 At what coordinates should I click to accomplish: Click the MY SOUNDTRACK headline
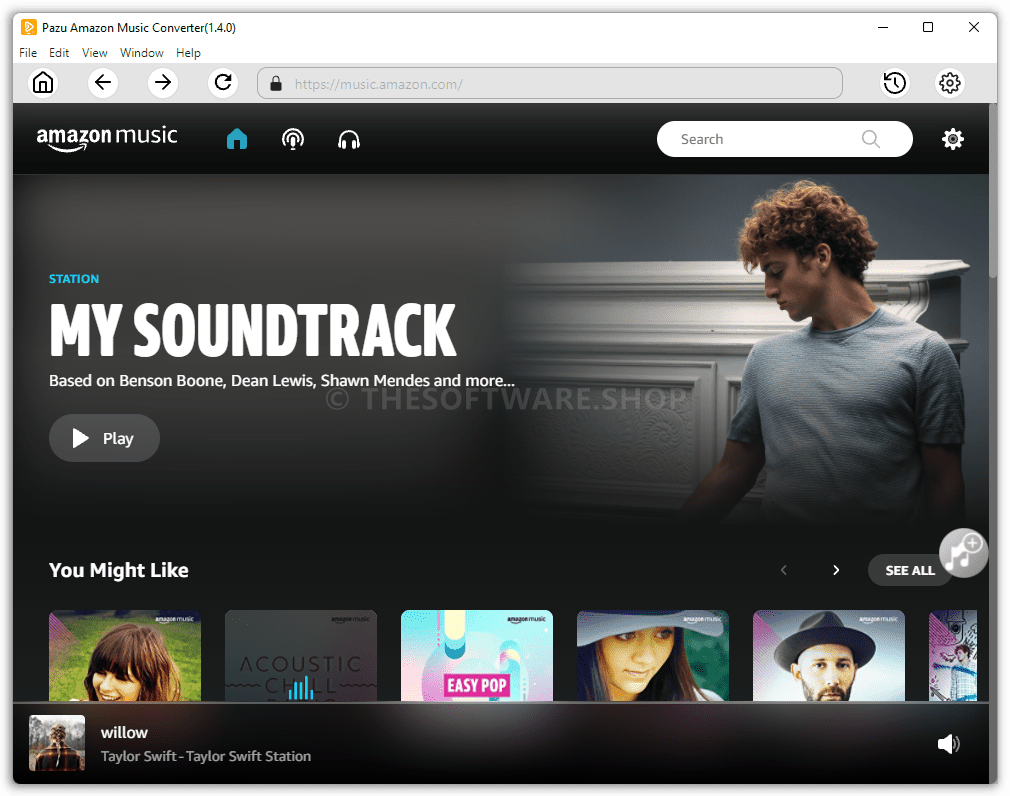253,330
